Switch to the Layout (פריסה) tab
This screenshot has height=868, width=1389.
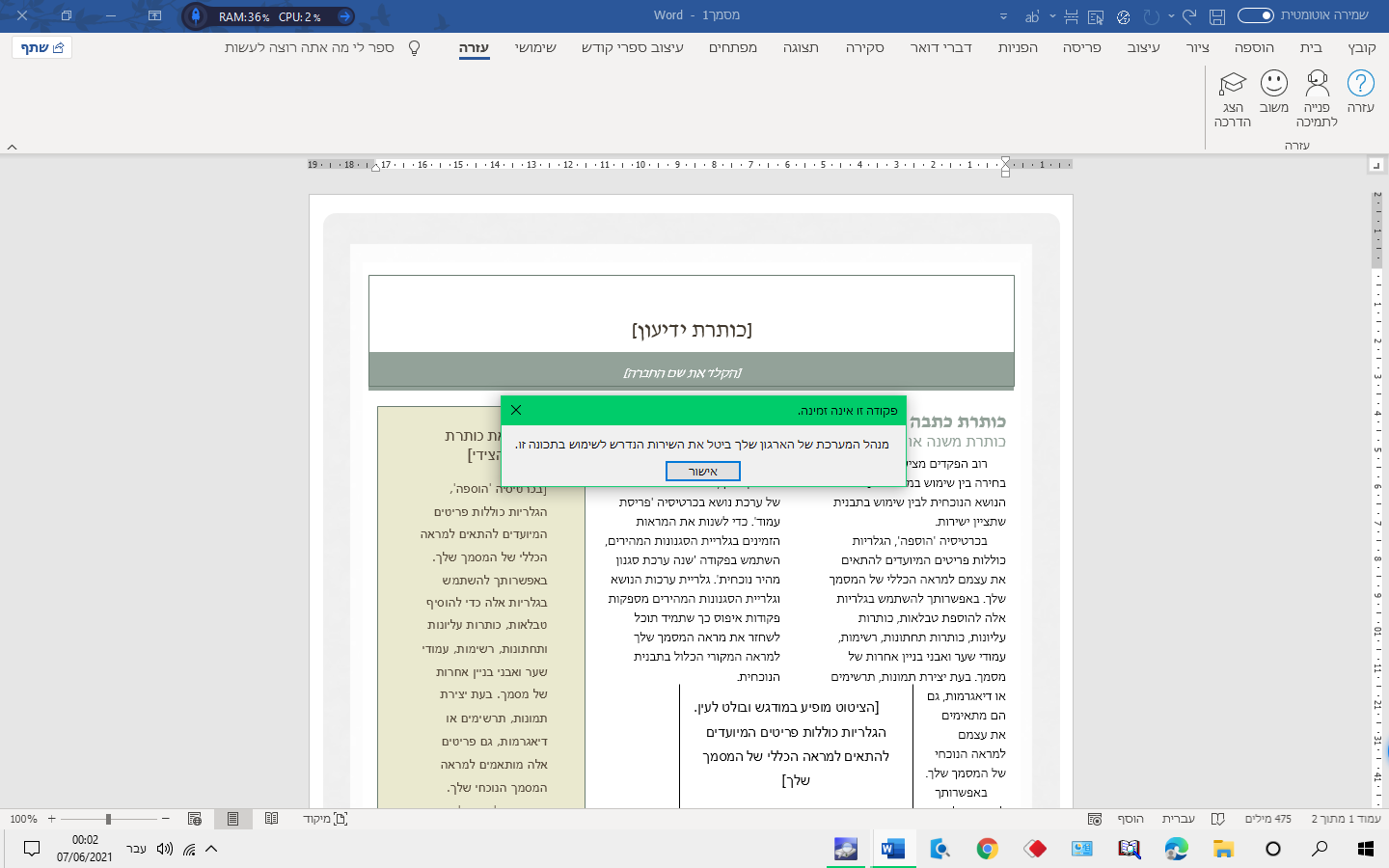1081,47
